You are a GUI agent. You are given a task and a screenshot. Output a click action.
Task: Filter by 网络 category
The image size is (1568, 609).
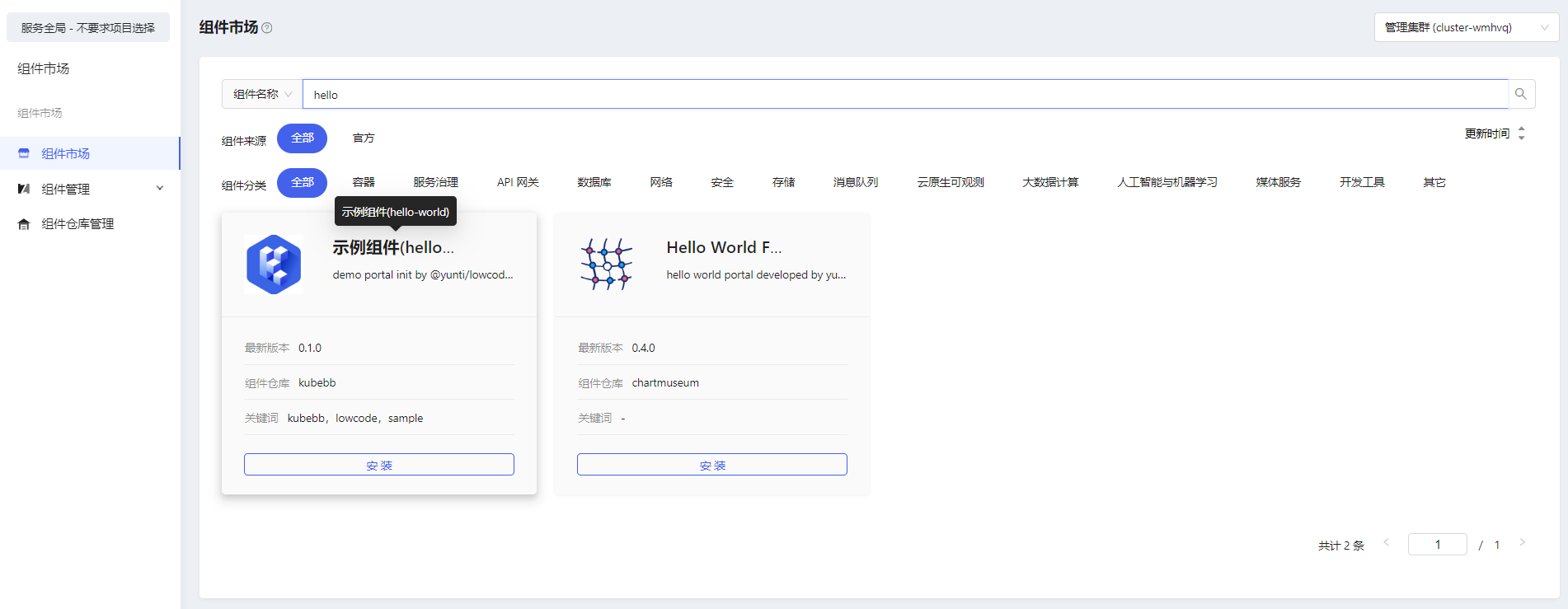tap(661, 182)
